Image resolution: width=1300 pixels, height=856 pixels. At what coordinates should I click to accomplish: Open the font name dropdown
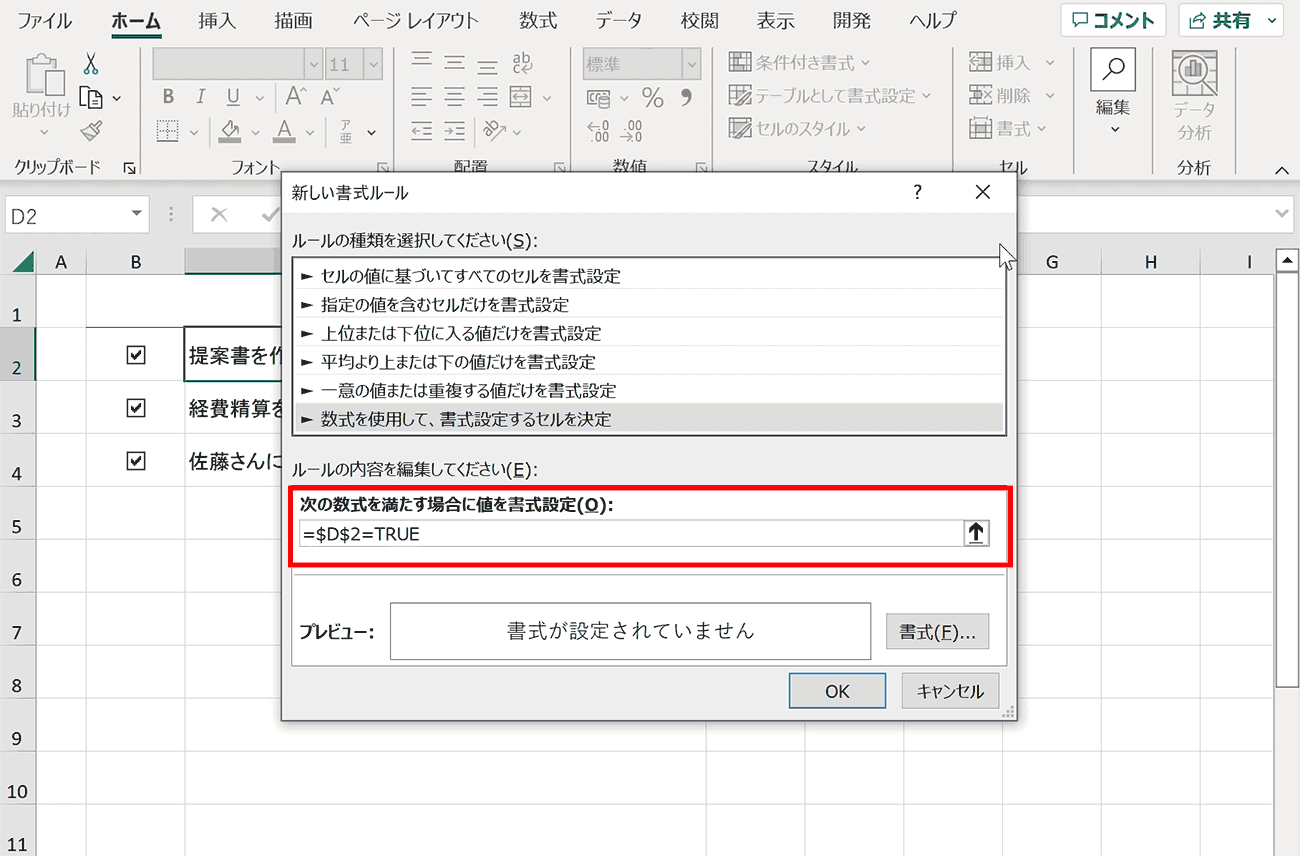click(312, 64)
